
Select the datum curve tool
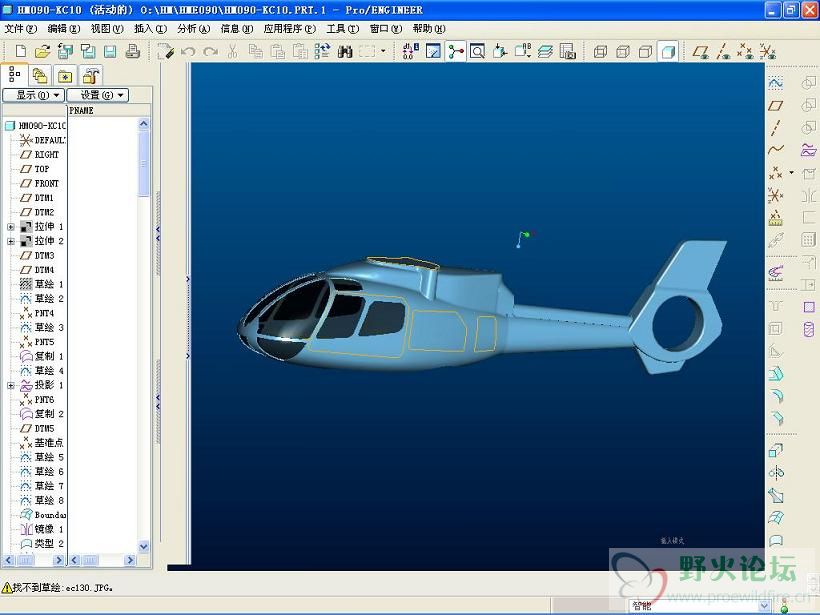point(776,150)
